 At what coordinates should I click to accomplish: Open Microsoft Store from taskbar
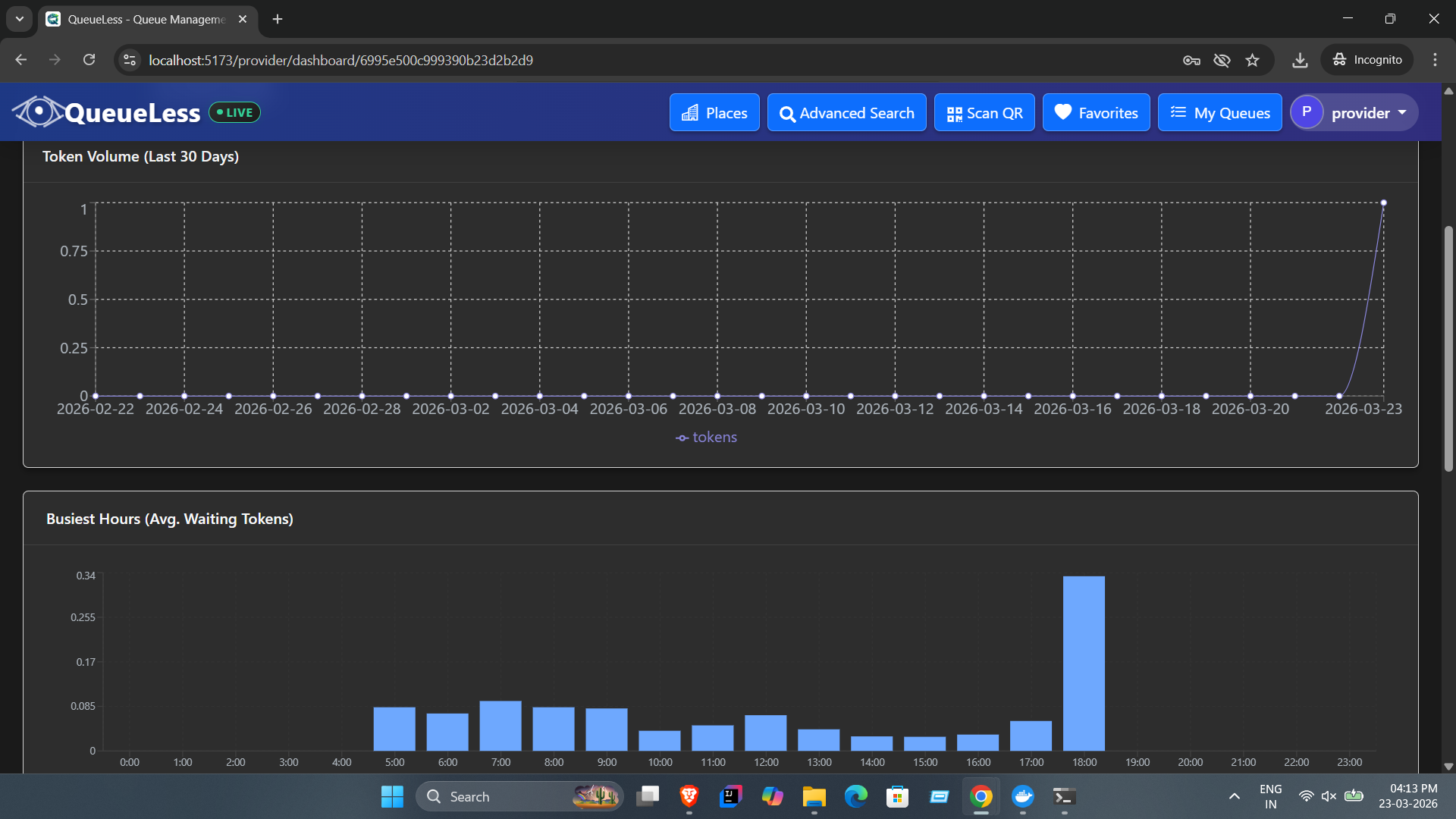[x=898, y=797]
